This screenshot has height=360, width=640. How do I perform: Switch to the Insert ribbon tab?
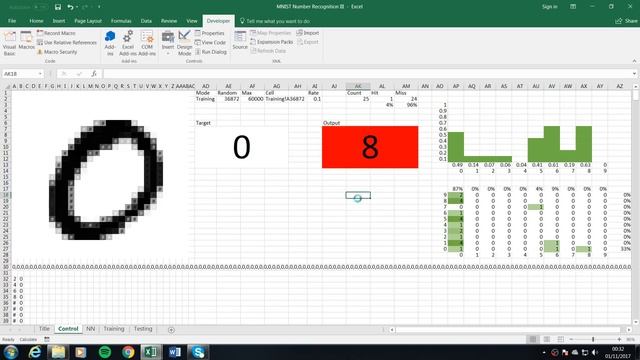(59, 21)
